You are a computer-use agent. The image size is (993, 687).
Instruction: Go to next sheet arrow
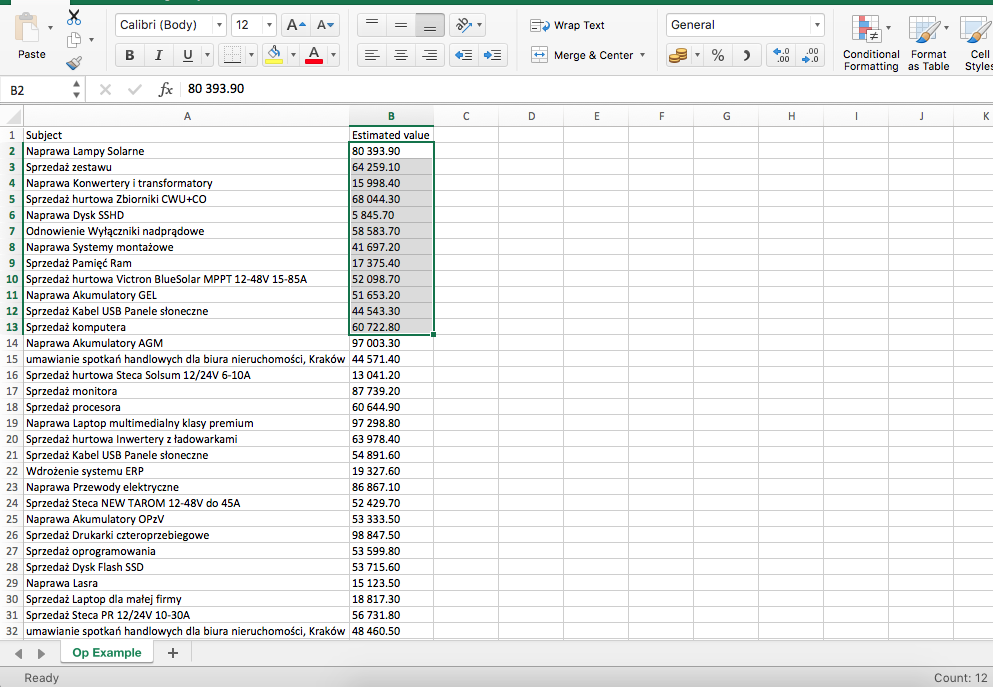41,653
